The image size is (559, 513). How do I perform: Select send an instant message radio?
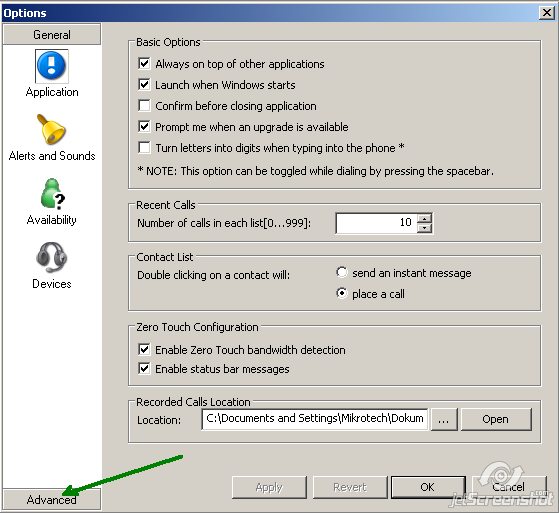pyautogui.click(x=342, y=273)
